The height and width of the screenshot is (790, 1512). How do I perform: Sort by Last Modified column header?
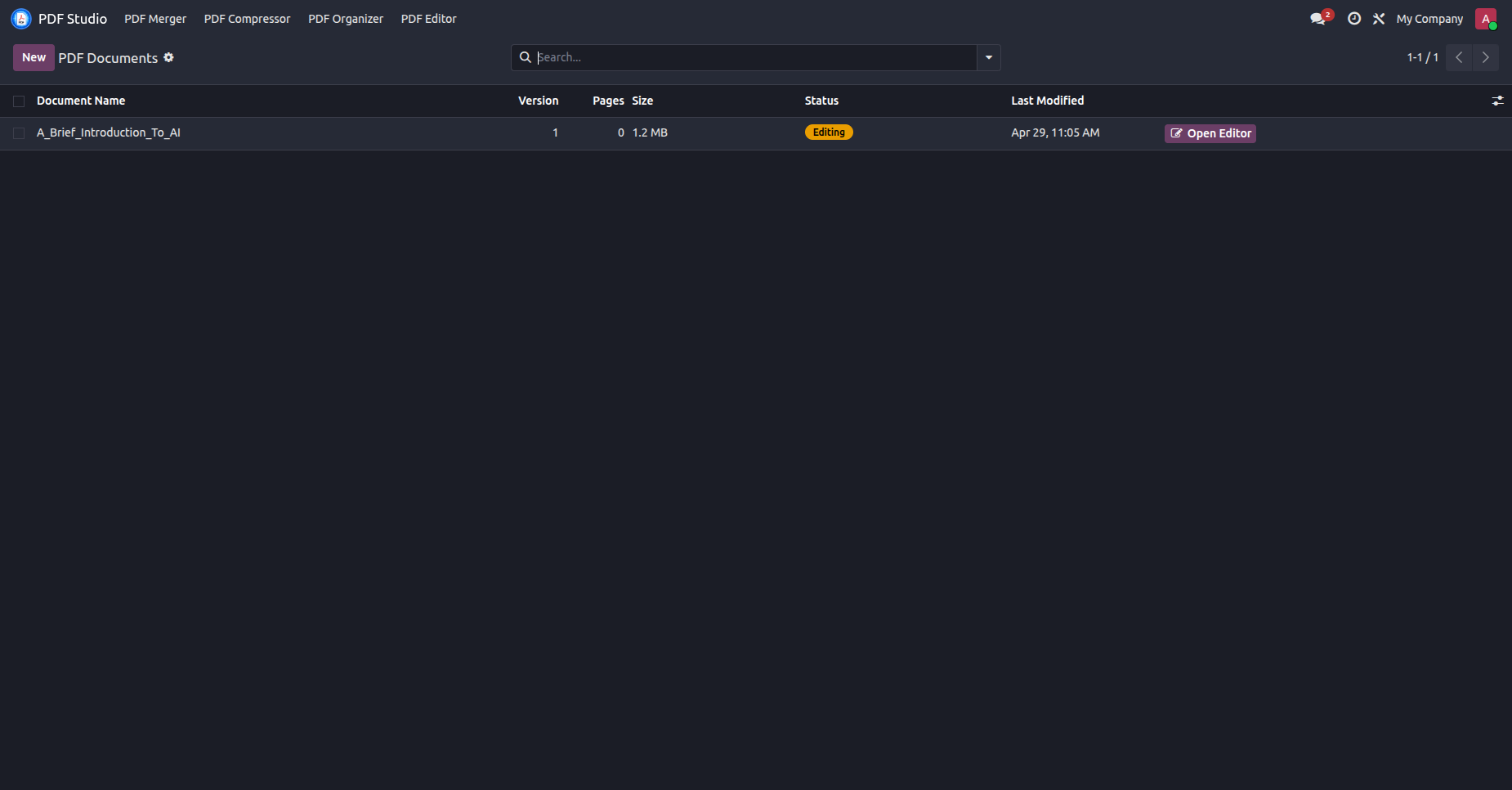(1048, 101)
